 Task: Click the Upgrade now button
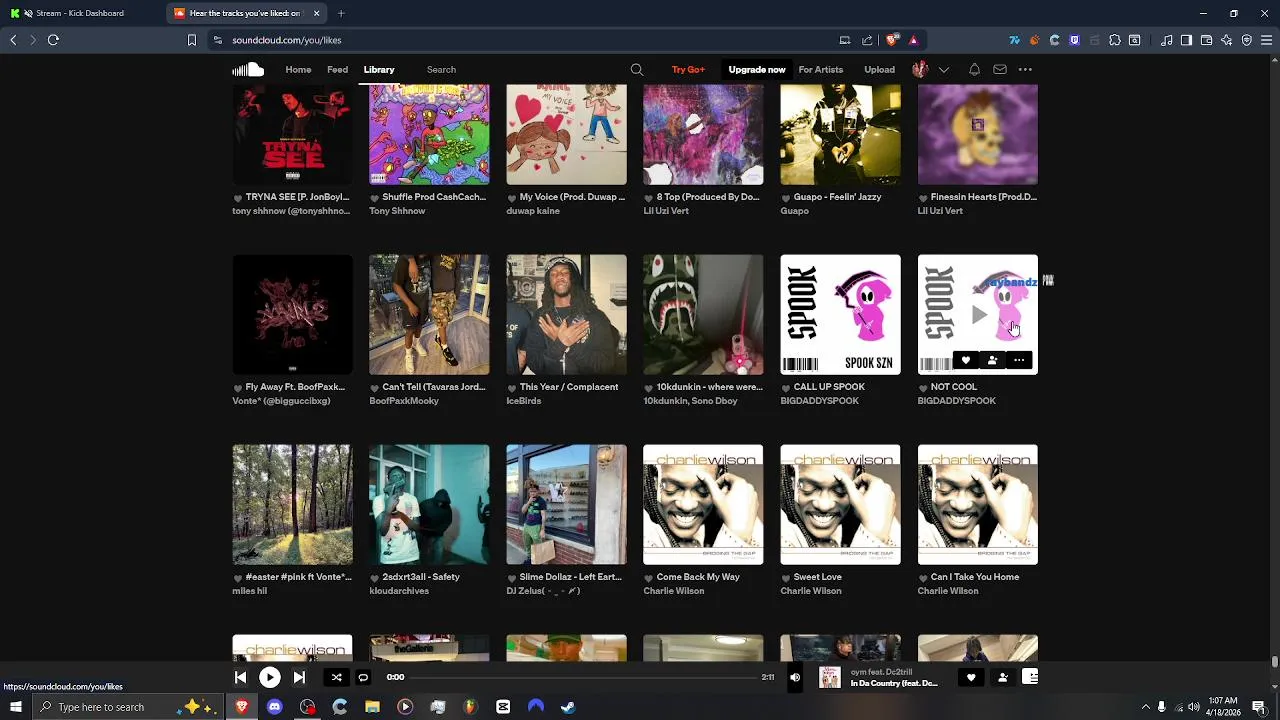[757, 69]
